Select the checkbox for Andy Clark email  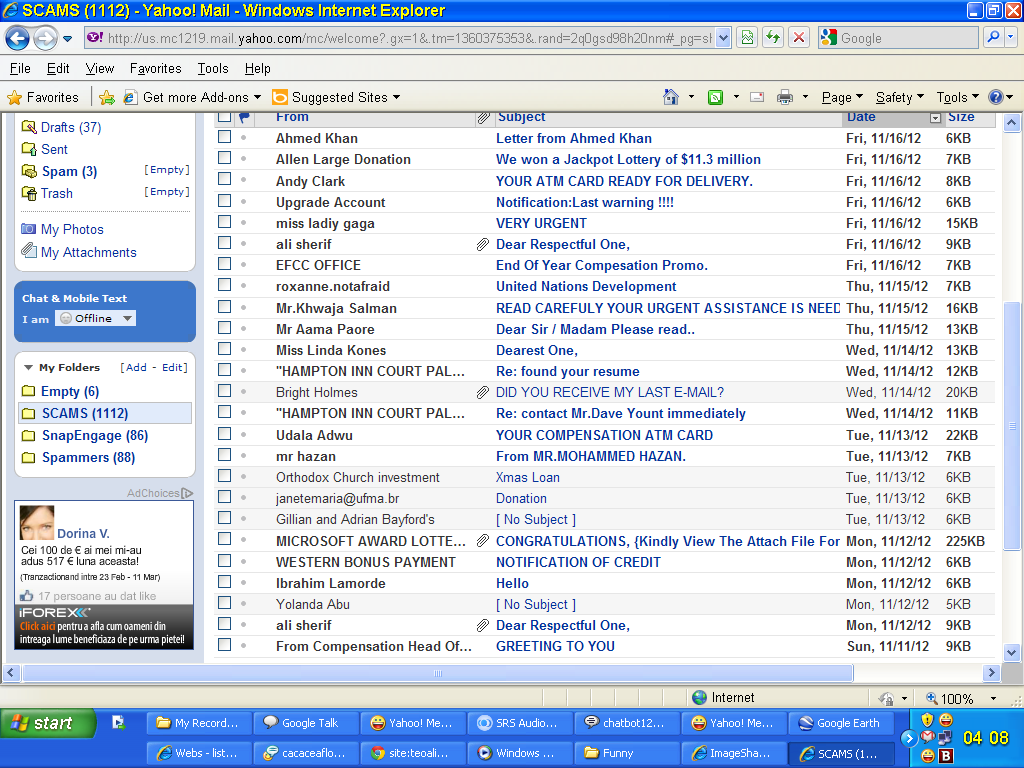(225, 179)
